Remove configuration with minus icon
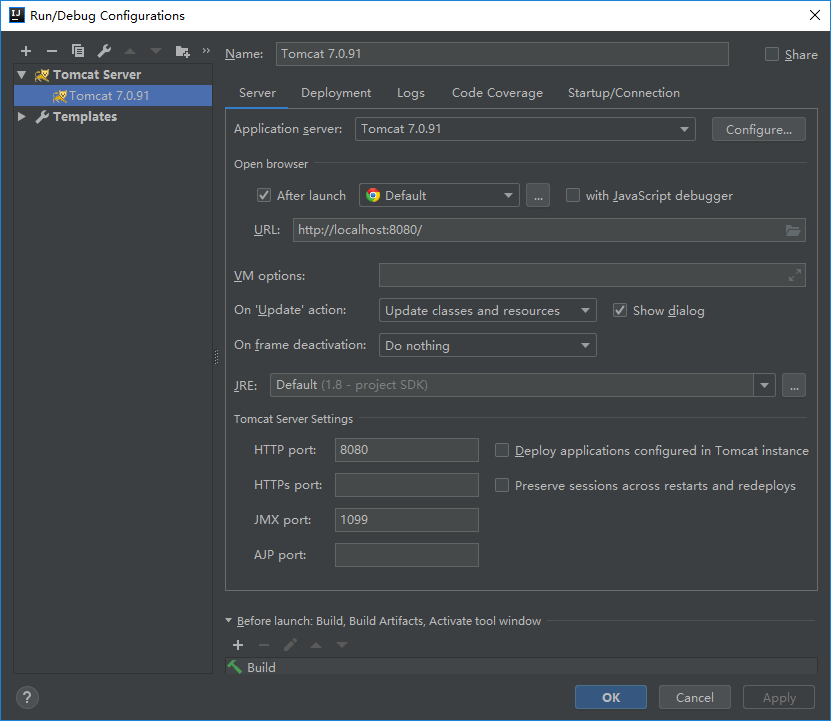This screenshot has width=831, height=721. coord(51,51)
